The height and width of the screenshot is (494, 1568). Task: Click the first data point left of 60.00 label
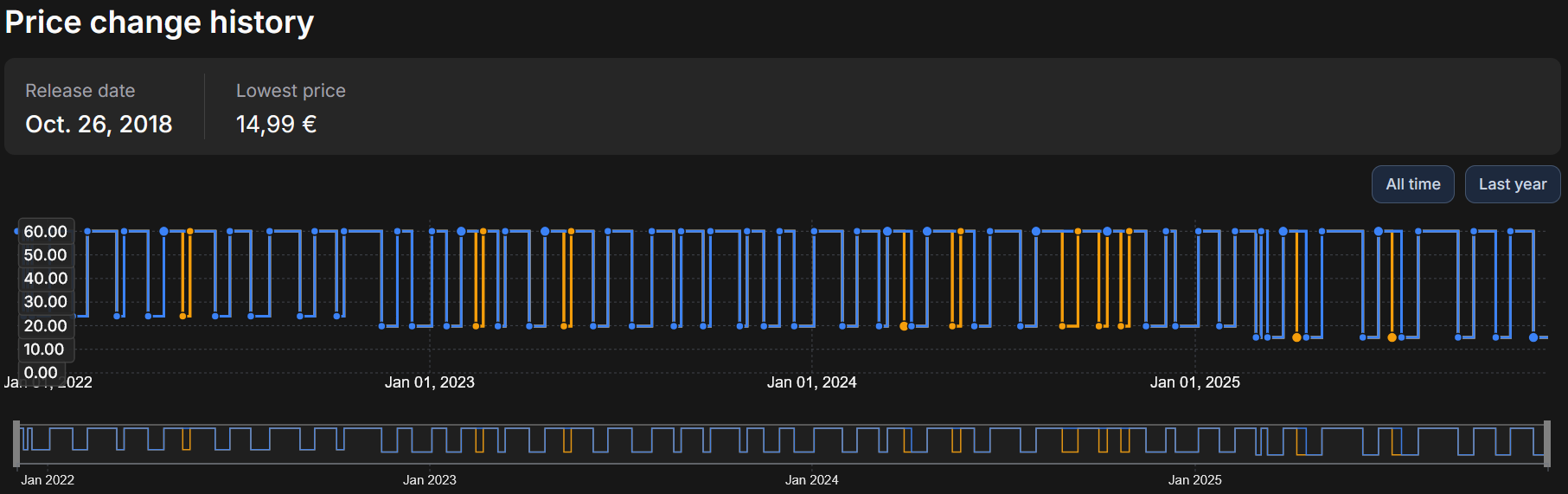16,232
